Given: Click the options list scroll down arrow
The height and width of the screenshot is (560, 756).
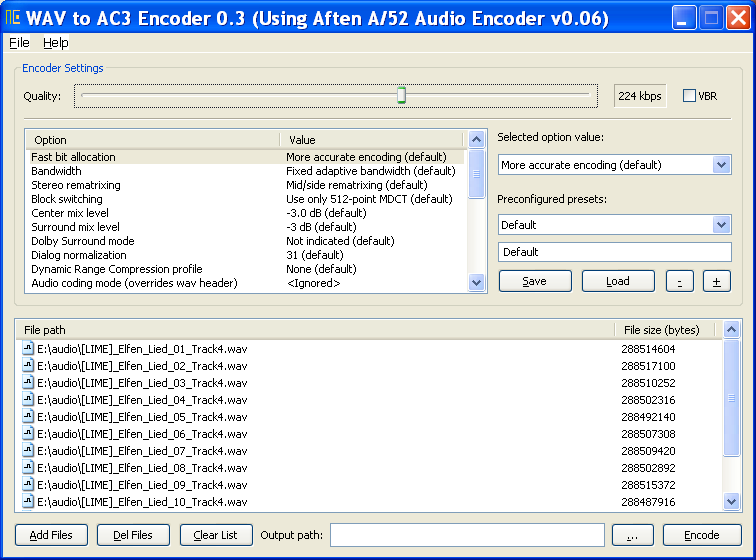Looking at the screenshot, I should pos(476,283).
